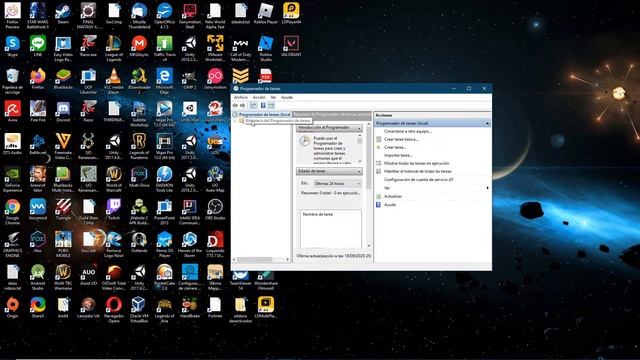Click Actualizar in Acciones pane

pyautogui.click(x=393, y=196)
